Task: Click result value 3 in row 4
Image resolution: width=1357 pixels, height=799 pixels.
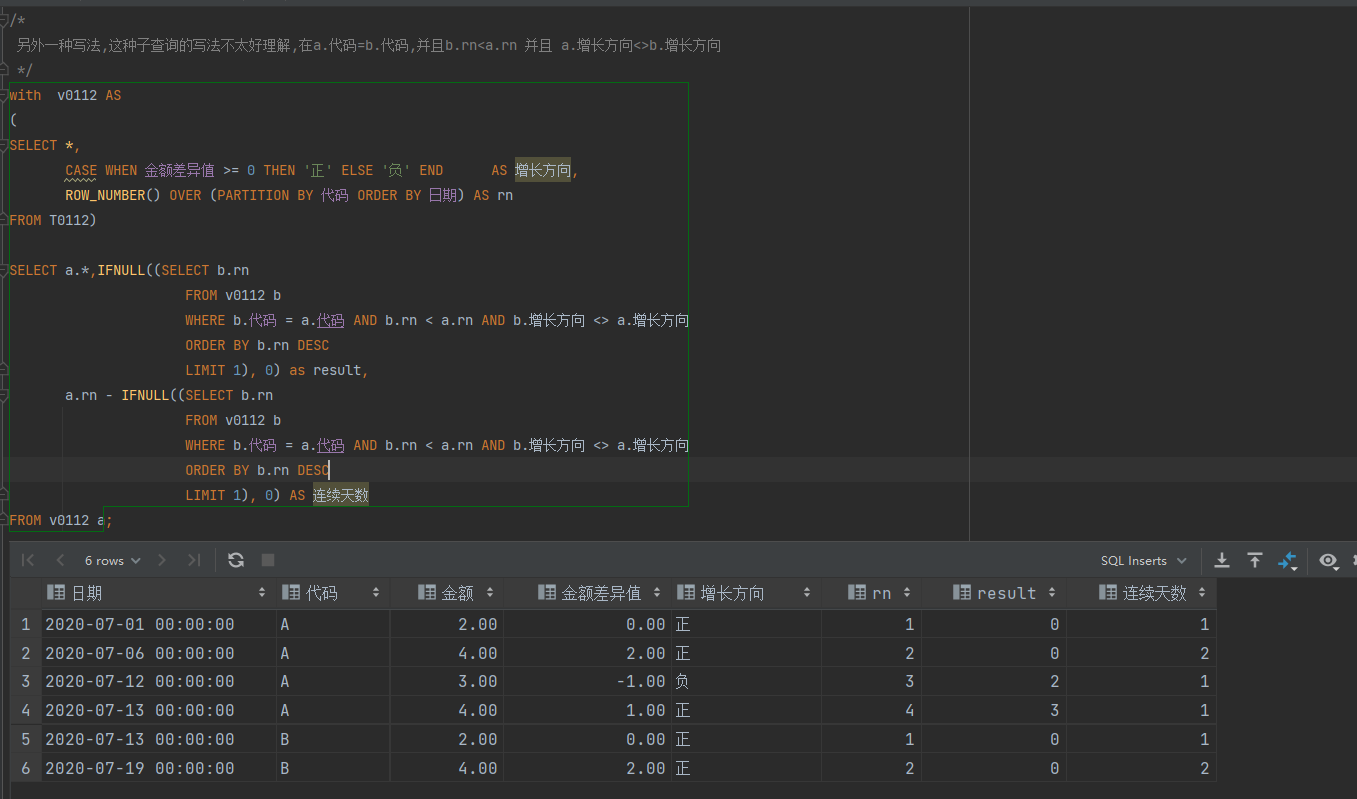Action: pyautogui.click(x=994, y=711)
